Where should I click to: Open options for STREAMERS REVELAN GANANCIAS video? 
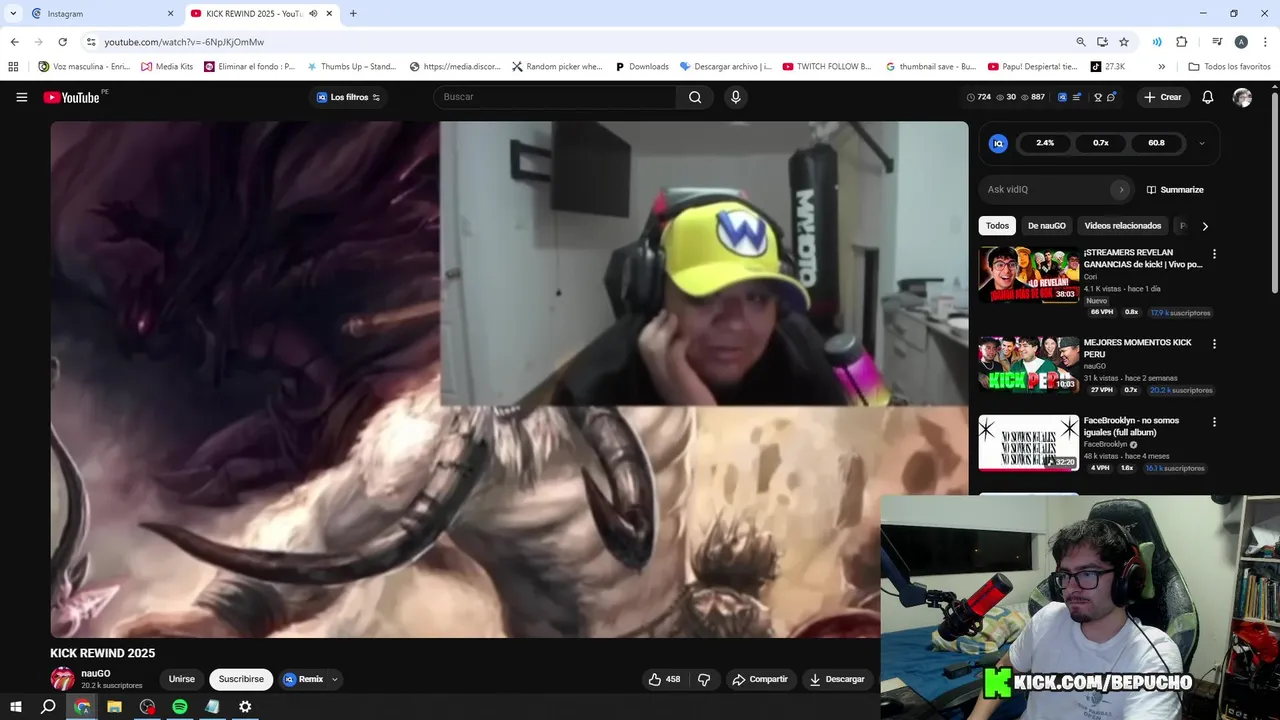point(1214,254)
